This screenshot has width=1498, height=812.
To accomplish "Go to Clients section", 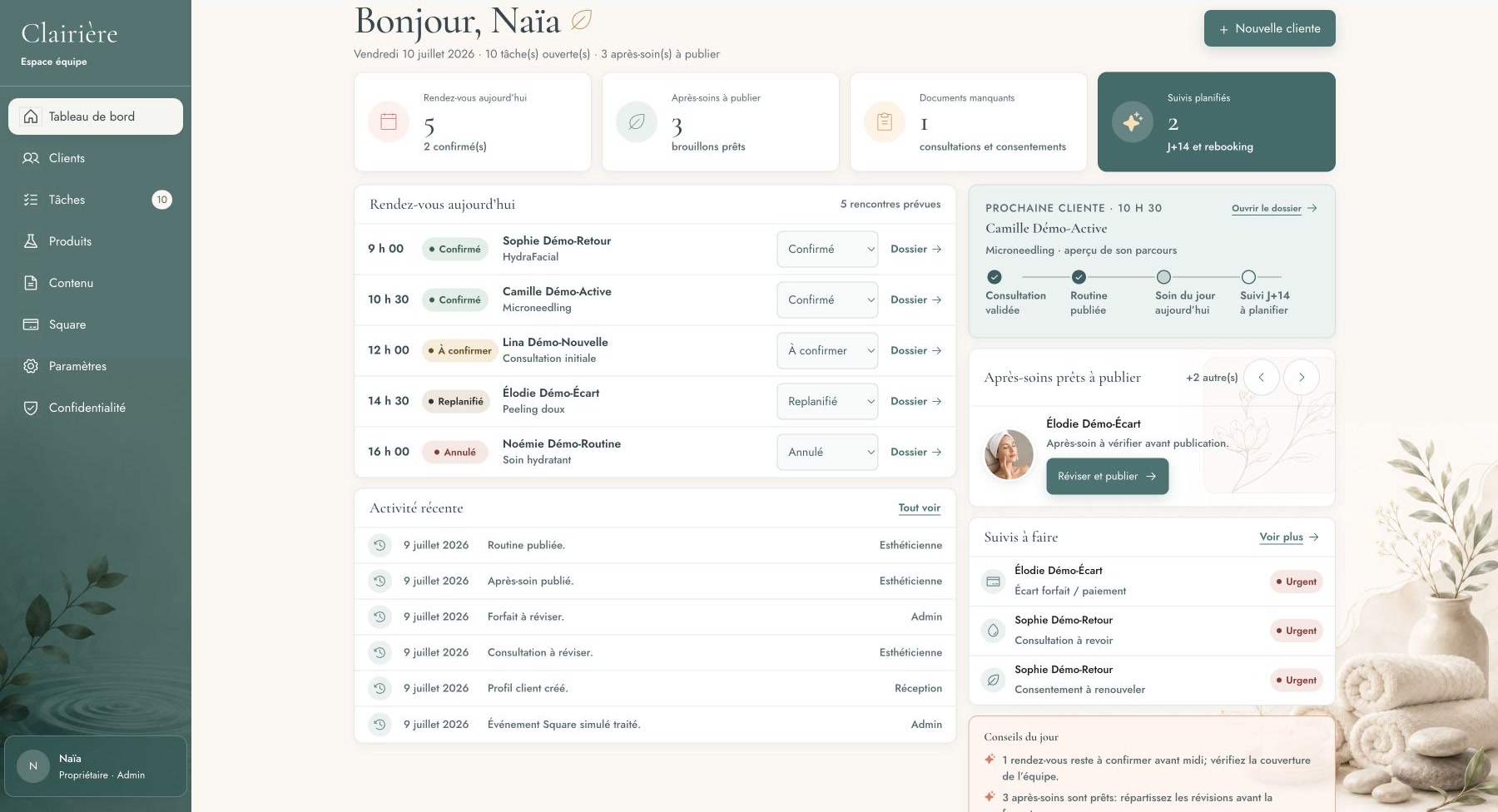I will click(x=96, y=158).
